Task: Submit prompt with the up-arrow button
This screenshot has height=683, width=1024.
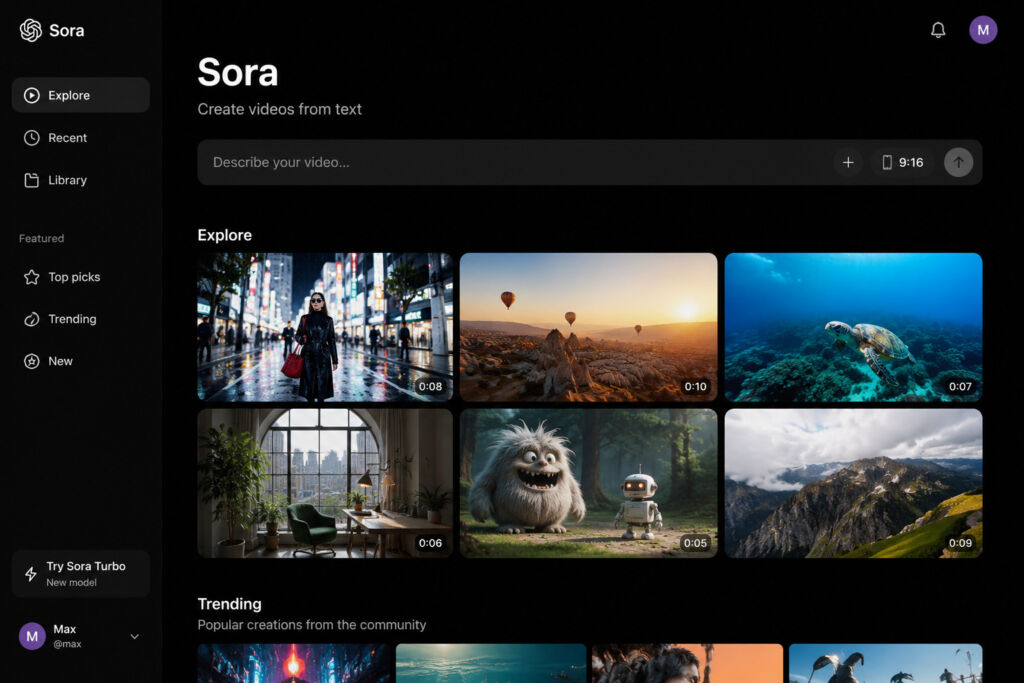Action: point(958,163)
